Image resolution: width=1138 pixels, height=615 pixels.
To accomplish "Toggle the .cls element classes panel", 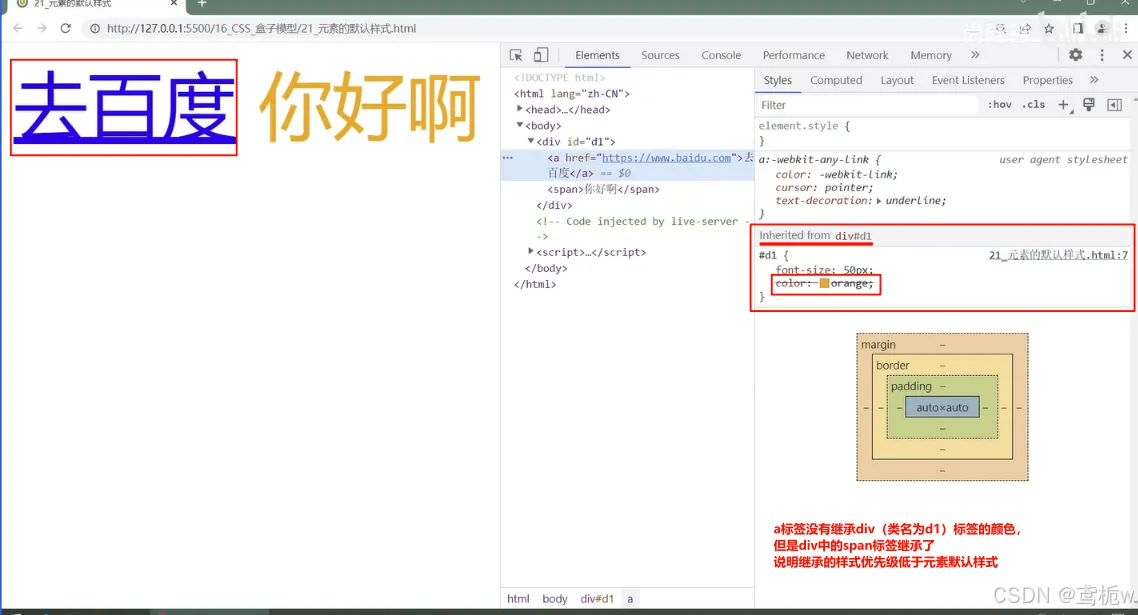I will point(1033,105).
